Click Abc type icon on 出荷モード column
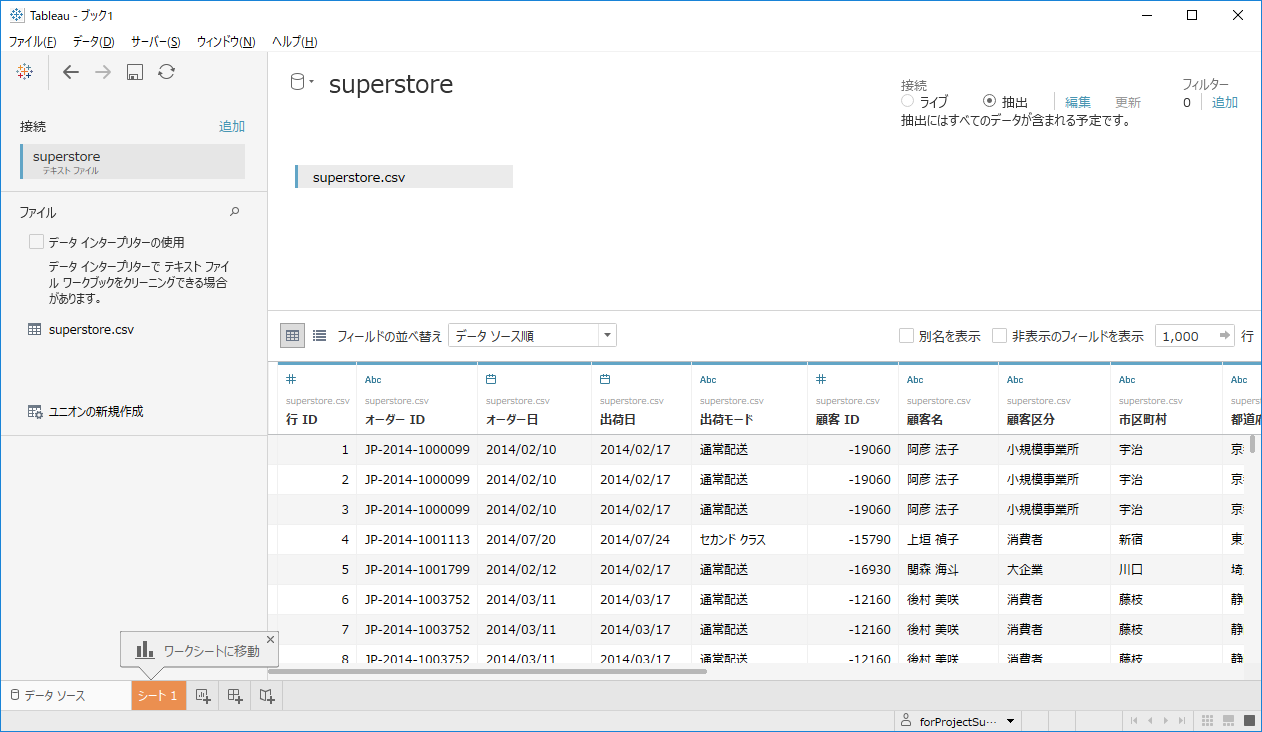 pyautogui.click(x=708, y=380)
